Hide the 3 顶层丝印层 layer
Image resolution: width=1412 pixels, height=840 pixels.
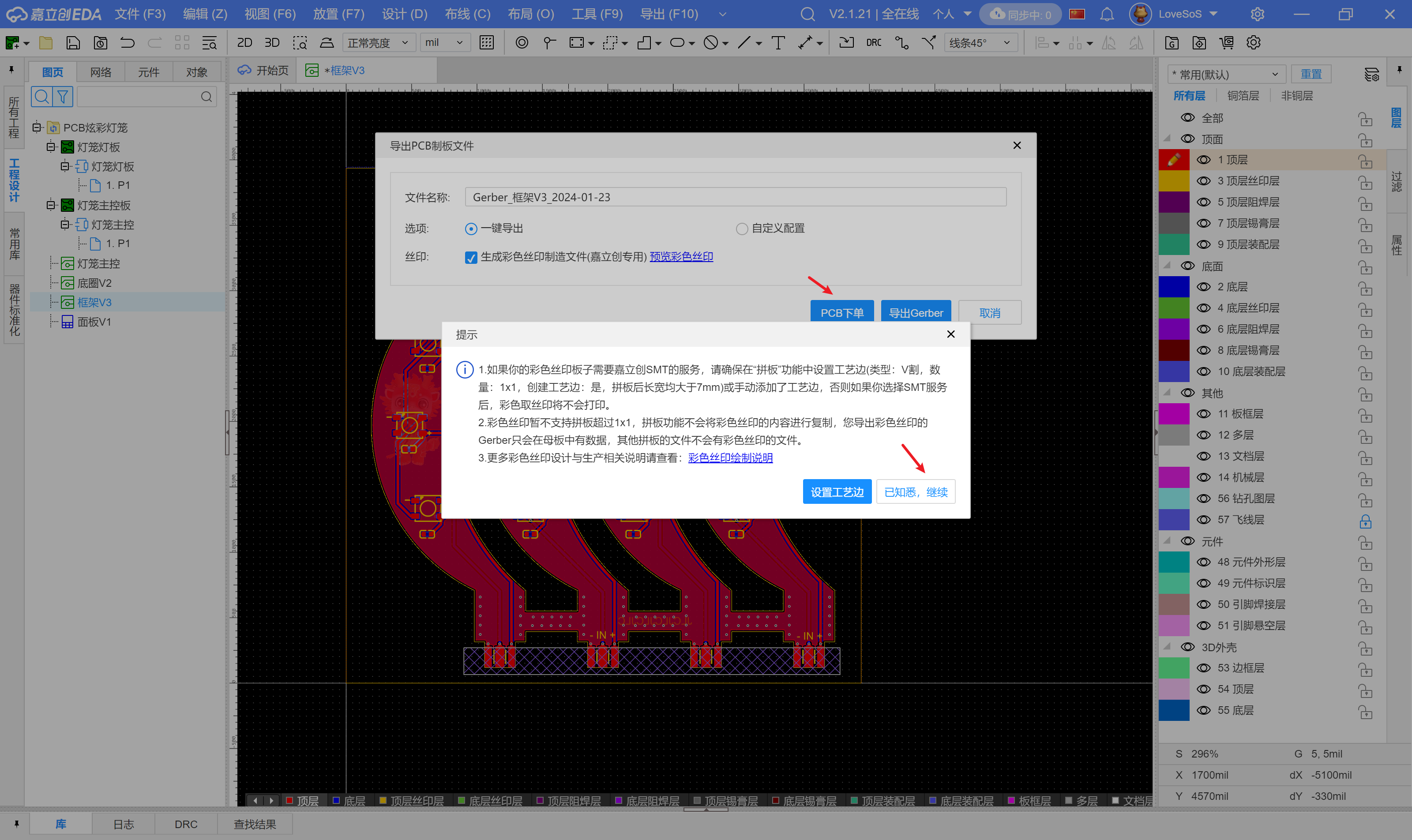[x=1204, y=181]
